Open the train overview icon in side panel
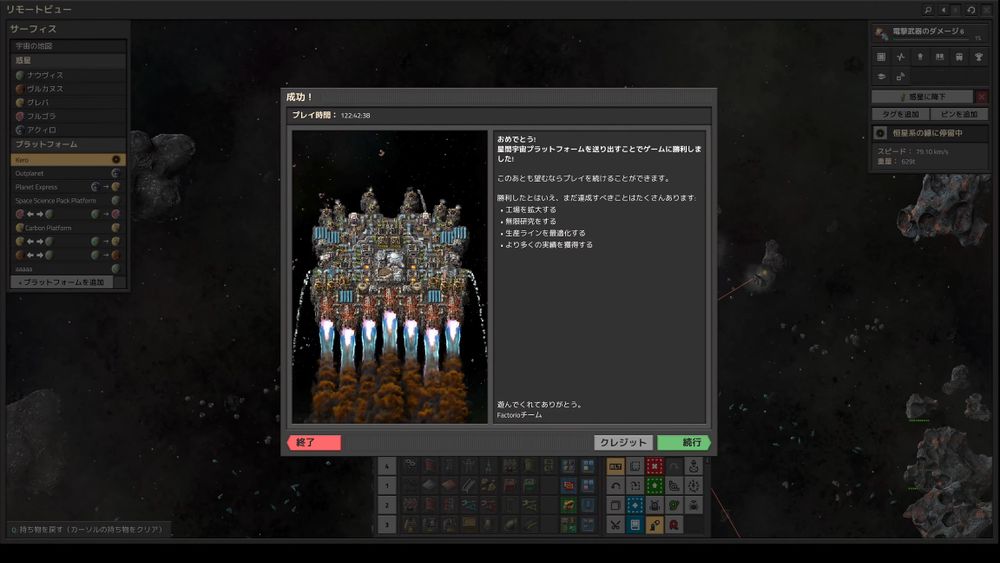This screenshot has width=1000, height=563. click(959, 57)
